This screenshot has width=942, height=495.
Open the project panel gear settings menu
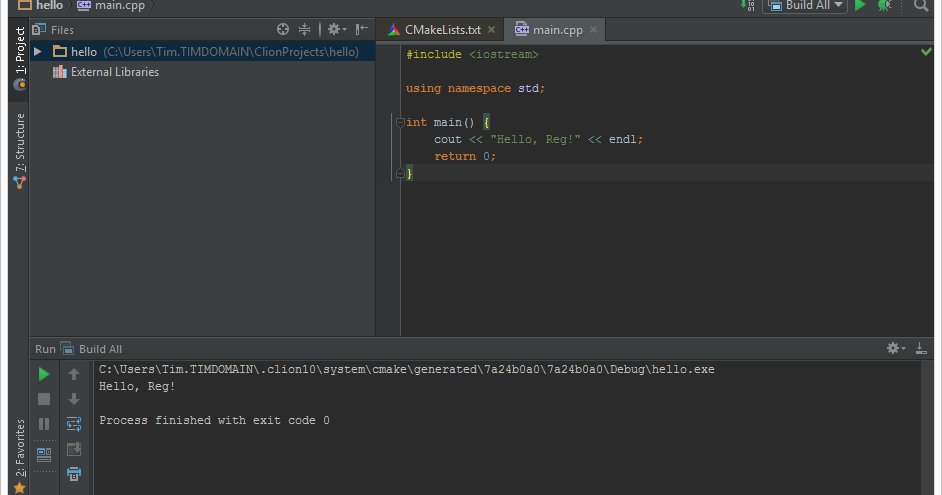coord(336,29)
